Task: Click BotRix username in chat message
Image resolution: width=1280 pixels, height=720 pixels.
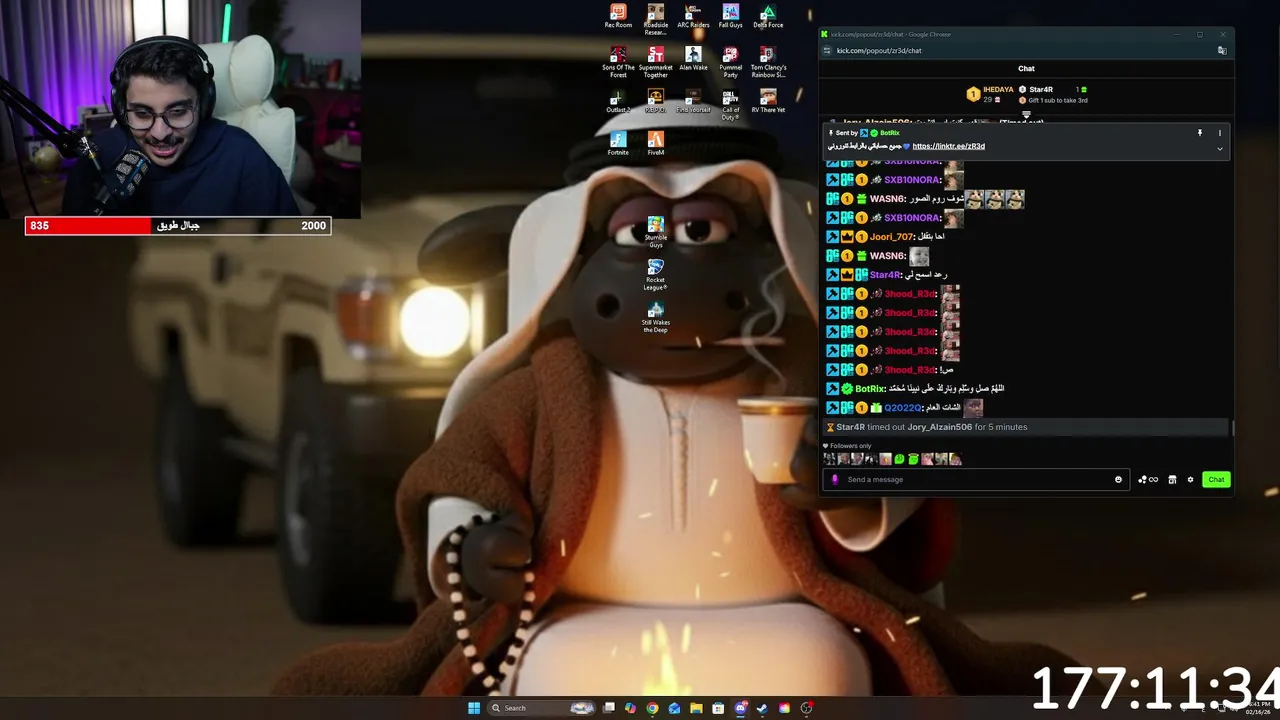Action: 870,389
